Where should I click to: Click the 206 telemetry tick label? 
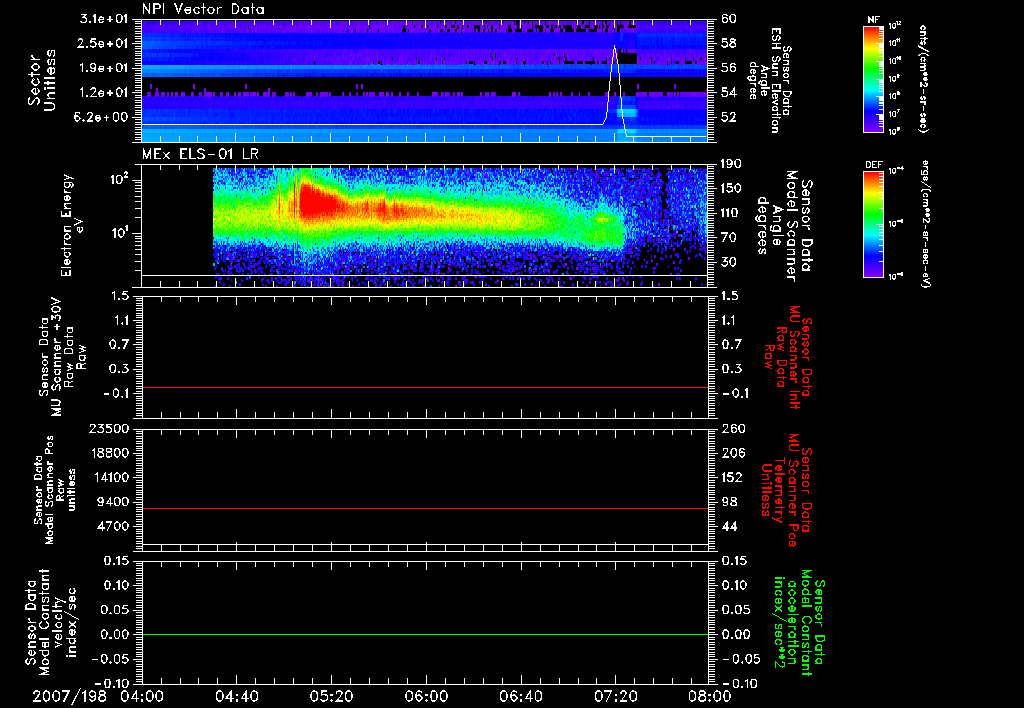coord(732,453)
